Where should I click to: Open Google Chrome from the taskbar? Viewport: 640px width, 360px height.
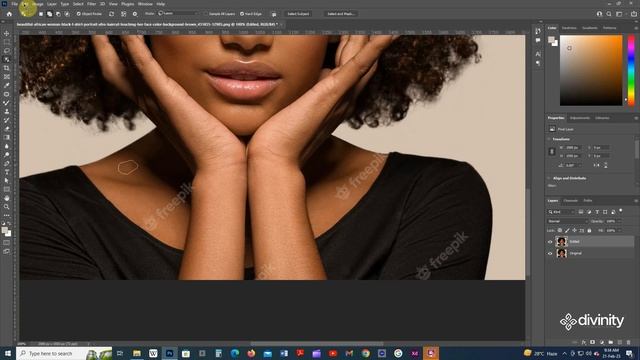tap(366, 353)
